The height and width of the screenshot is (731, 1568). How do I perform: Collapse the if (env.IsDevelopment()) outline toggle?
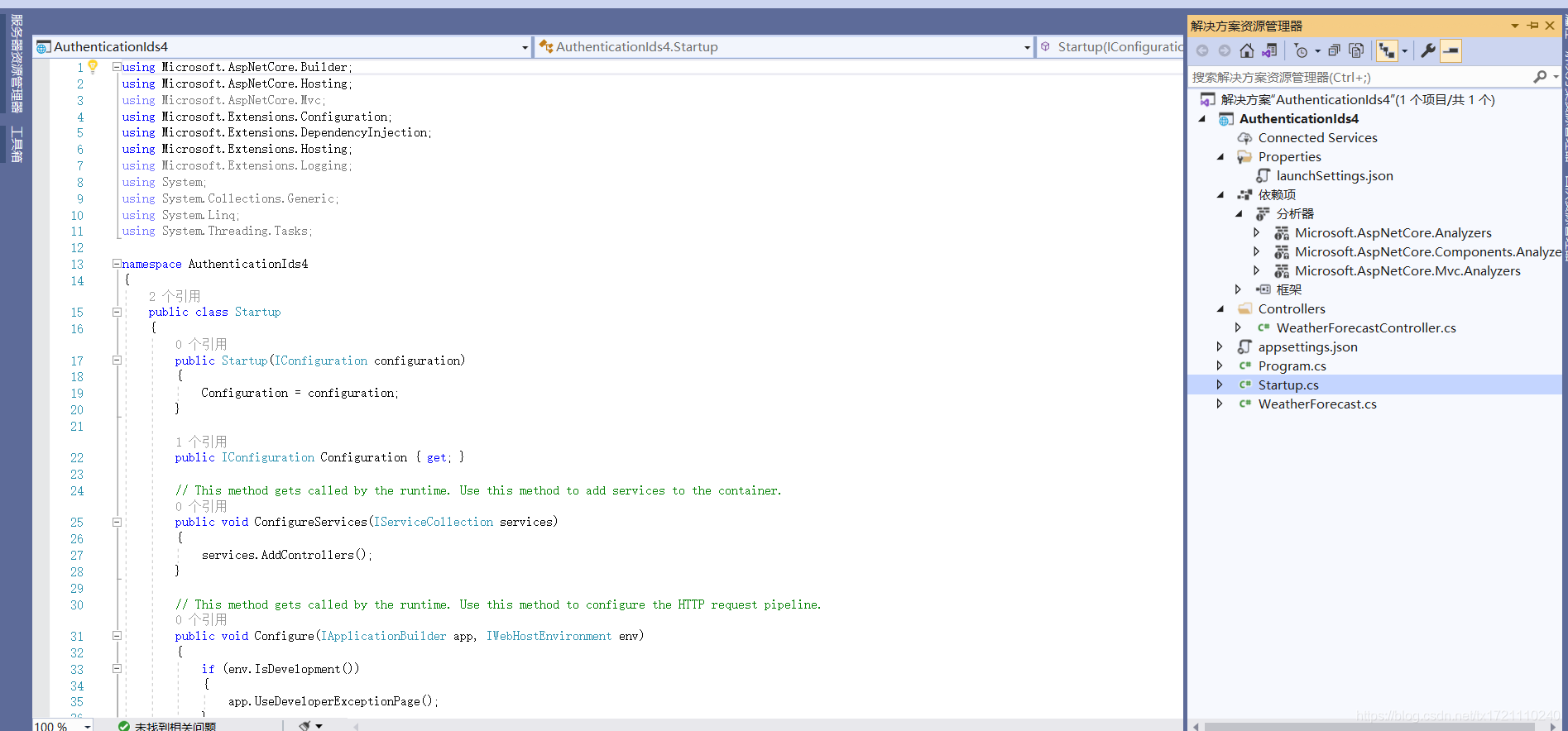(x=117, y=669)
